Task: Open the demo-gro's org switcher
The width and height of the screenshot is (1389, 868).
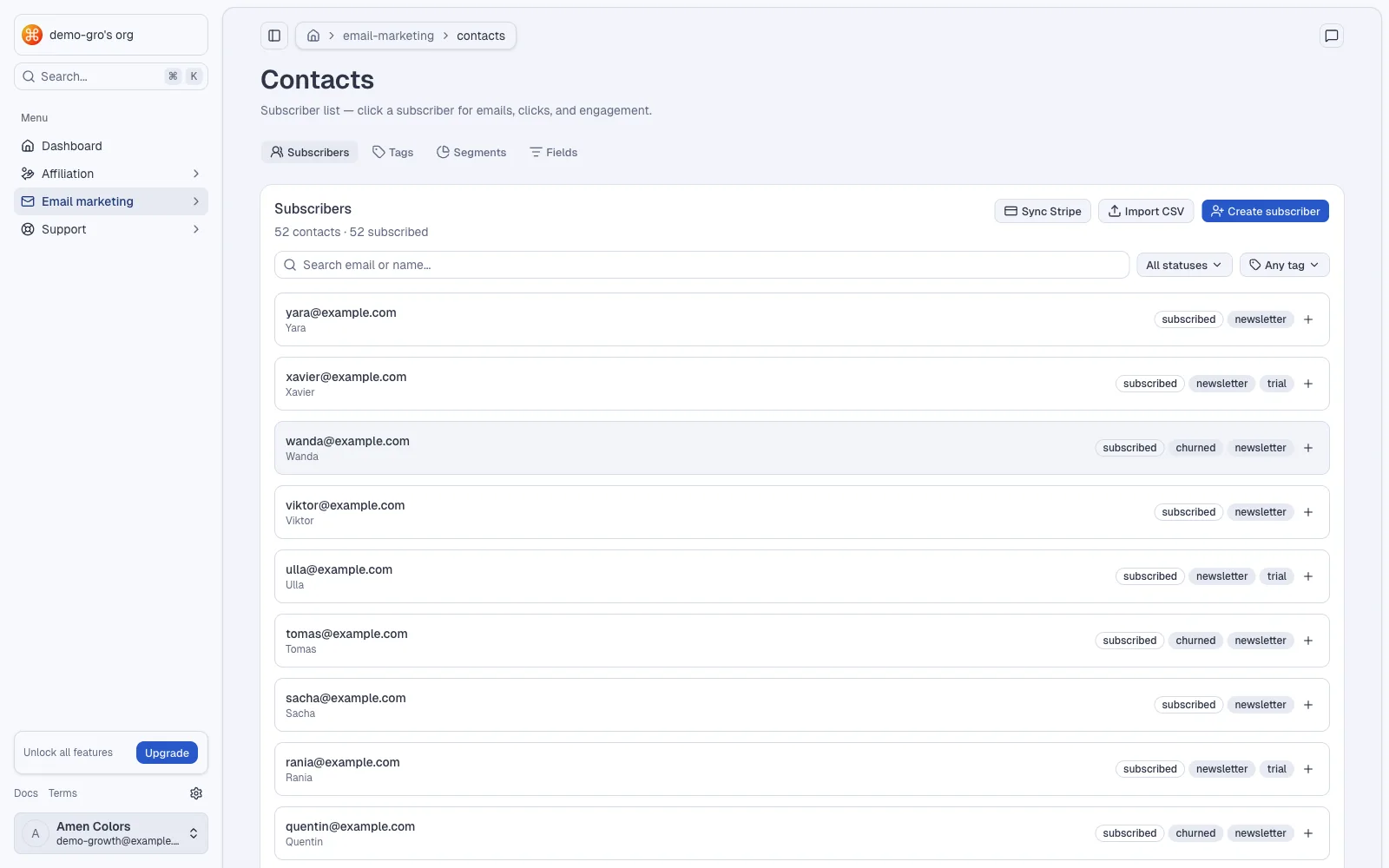Action: coord(111,35)
